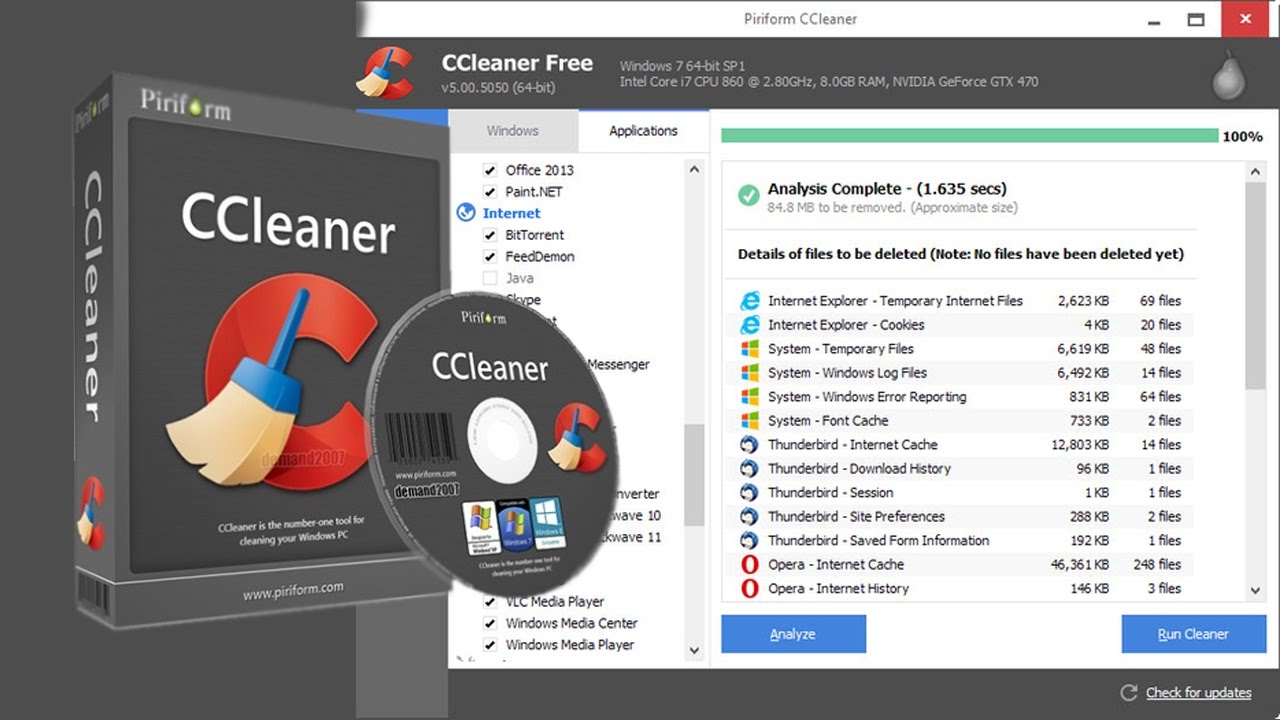Click the results list scroll up arrow
This screenshot has height=720, width=1280.
pyautogui.click(x=1256, y=173)
